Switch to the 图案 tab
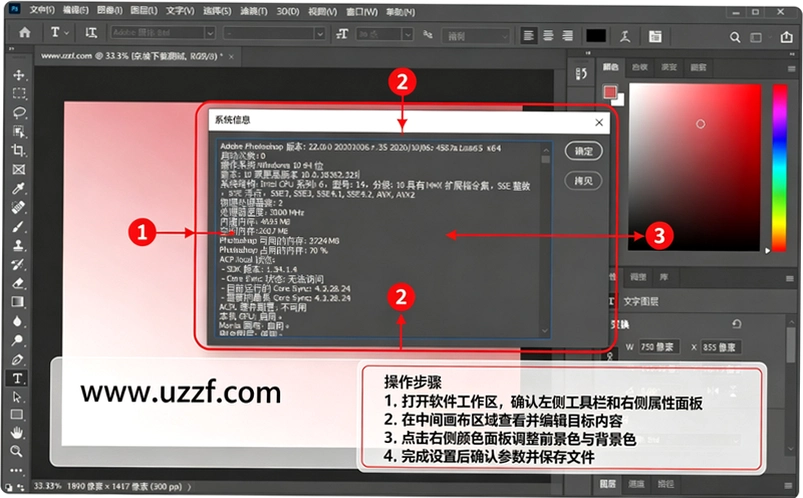The height and width of the screenshot is (498, 803). tap(698, 67)
